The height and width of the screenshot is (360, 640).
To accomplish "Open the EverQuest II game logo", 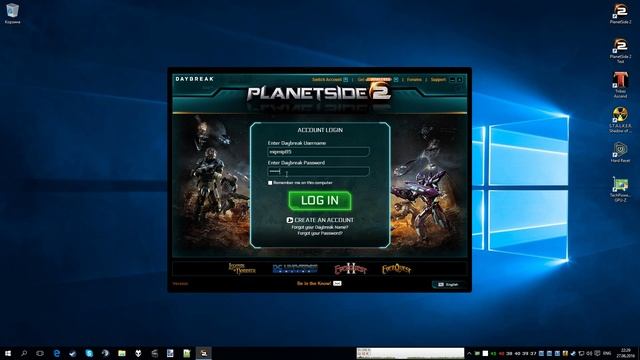I will [x=350, y=269].
